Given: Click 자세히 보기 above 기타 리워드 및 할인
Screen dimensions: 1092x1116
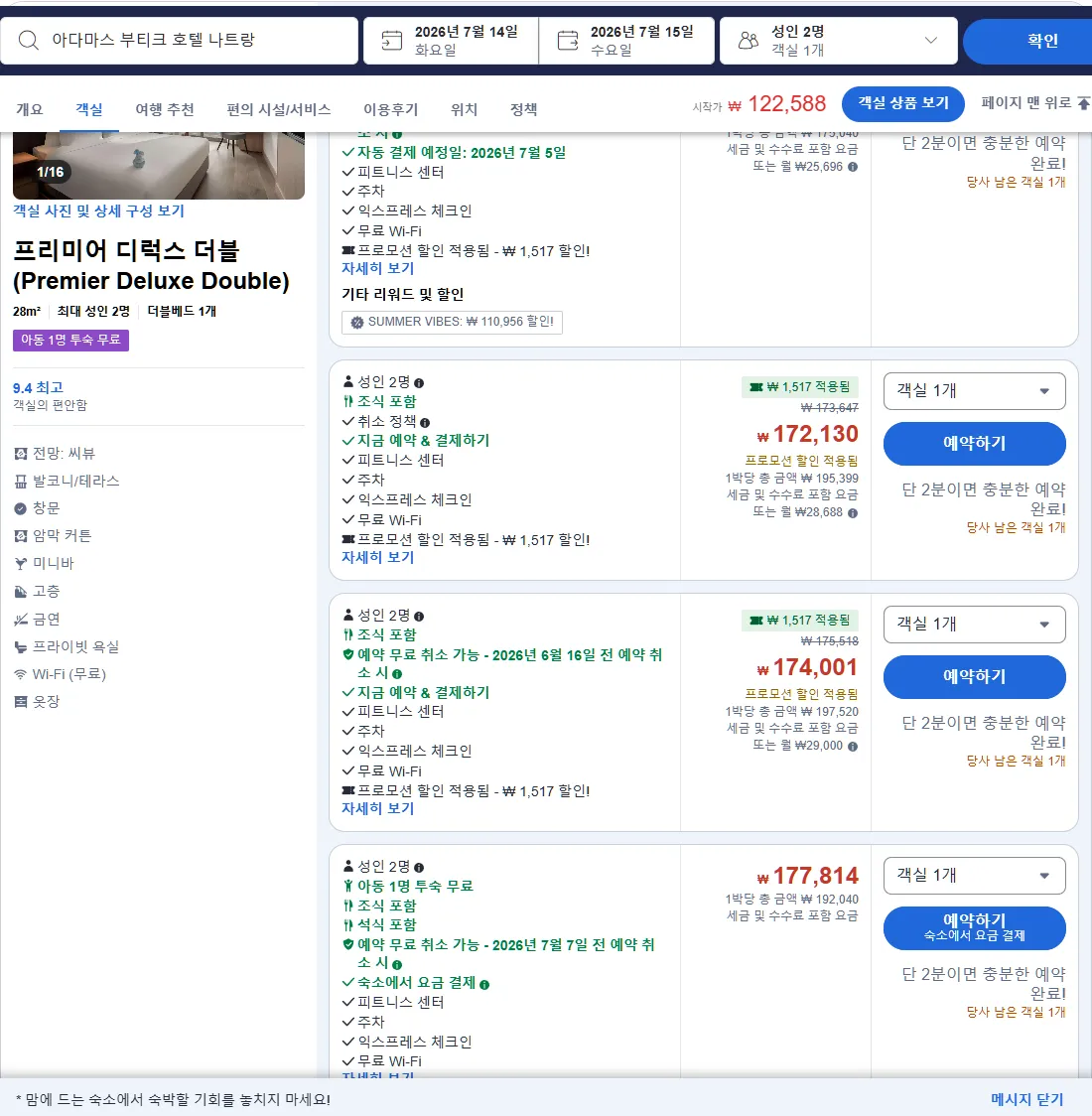Looking at the screenshot, I should [378, 269].
